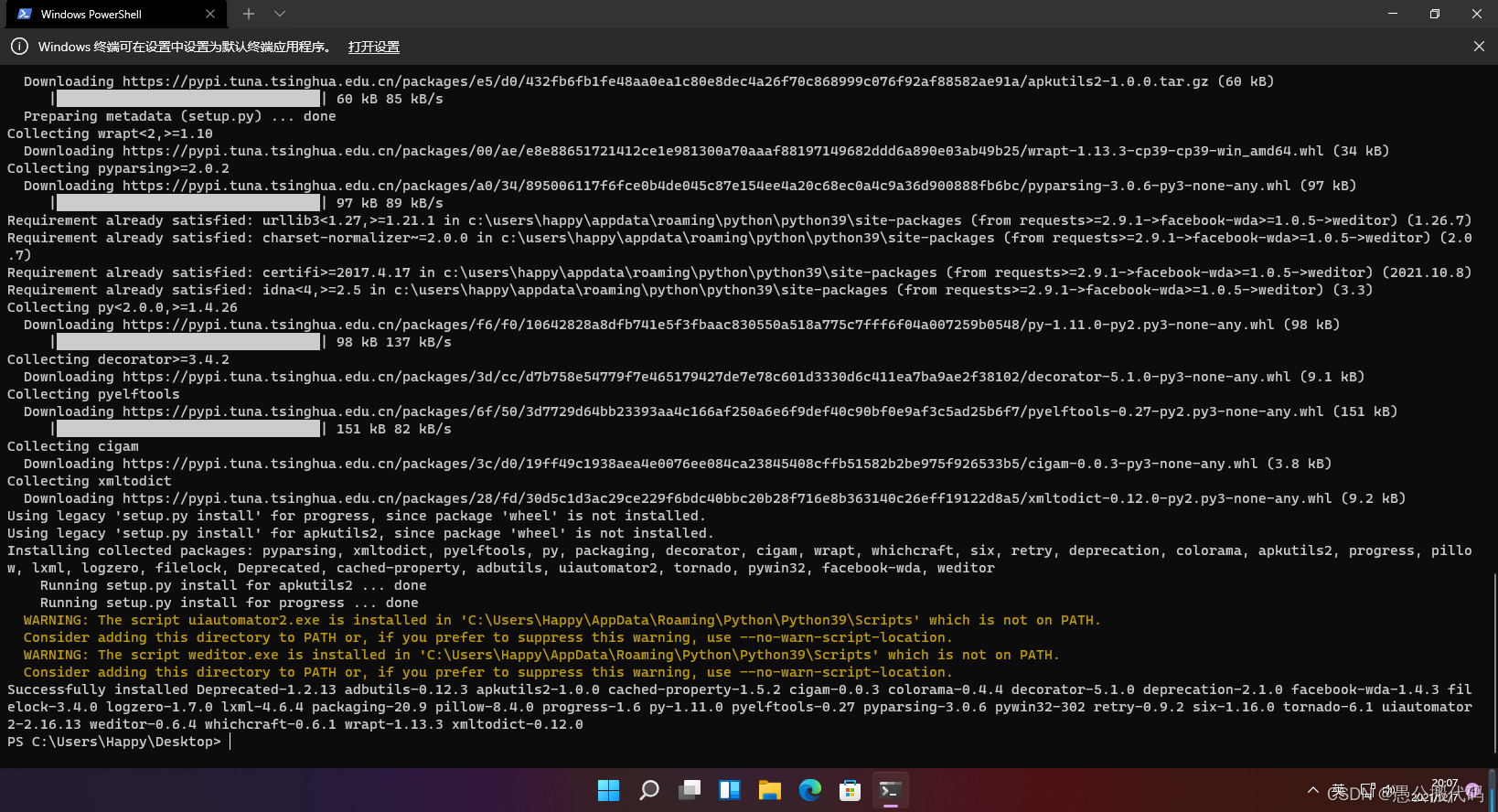Click the 'Requirement already satisfied: idna' line
The height and width of the screenshot is (812, 1498).
point(690,290)
